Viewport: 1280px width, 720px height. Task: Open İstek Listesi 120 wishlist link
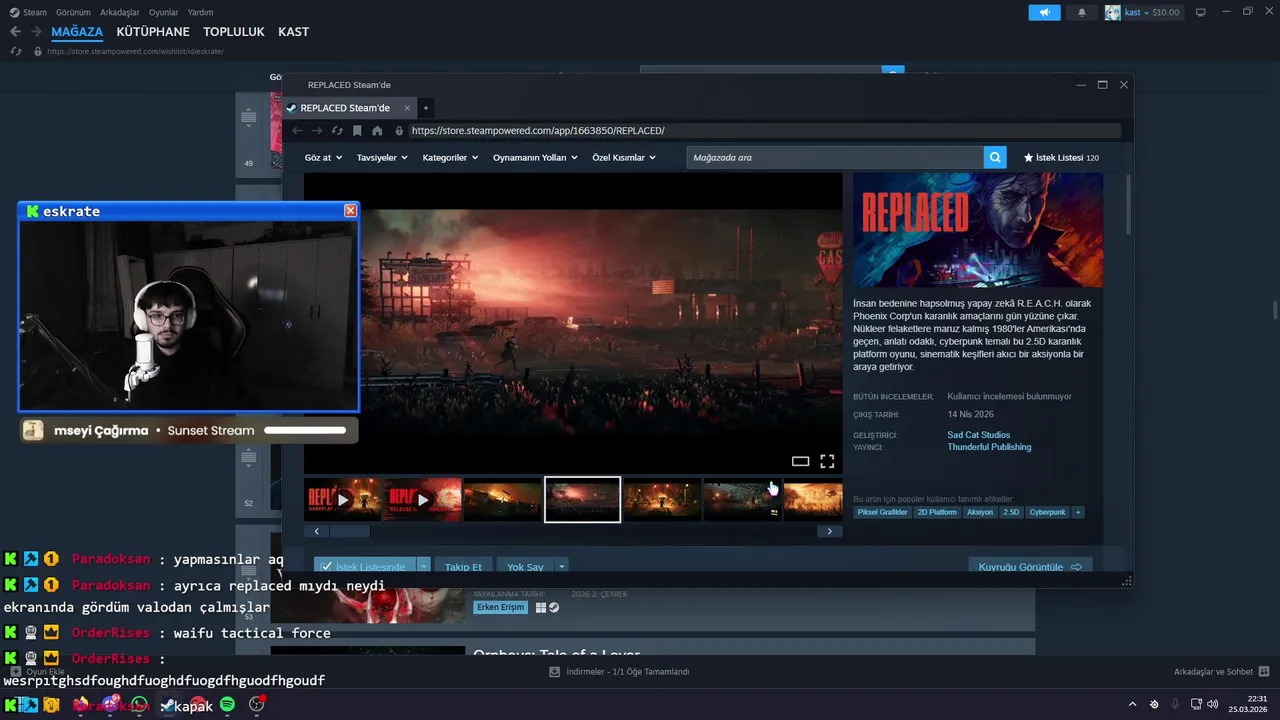[1061, 158]
